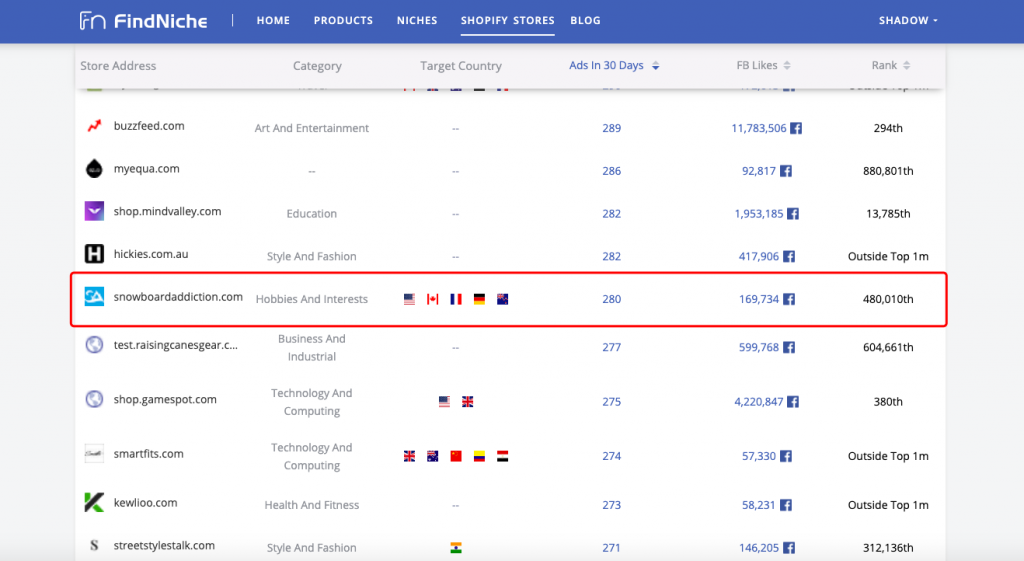This screenshot has height=561, width=1024.
Task: Click Facebook icon in myequa.com row
Action: 786,171
